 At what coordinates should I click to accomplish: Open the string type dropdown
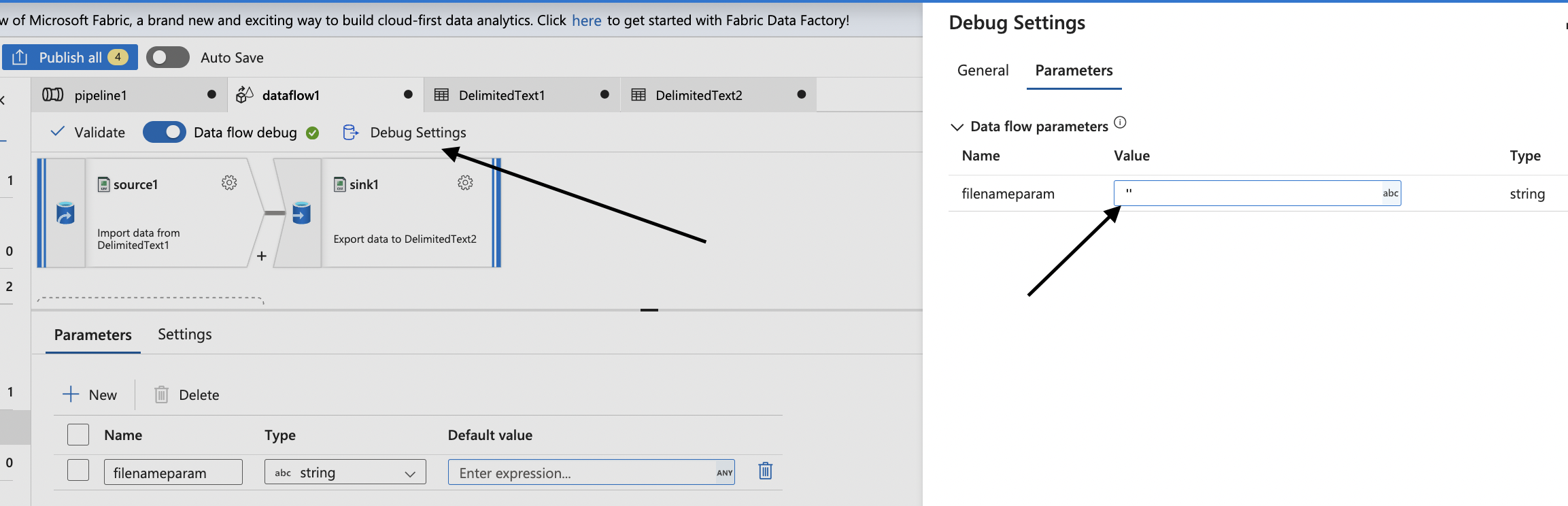pos(345,473)
